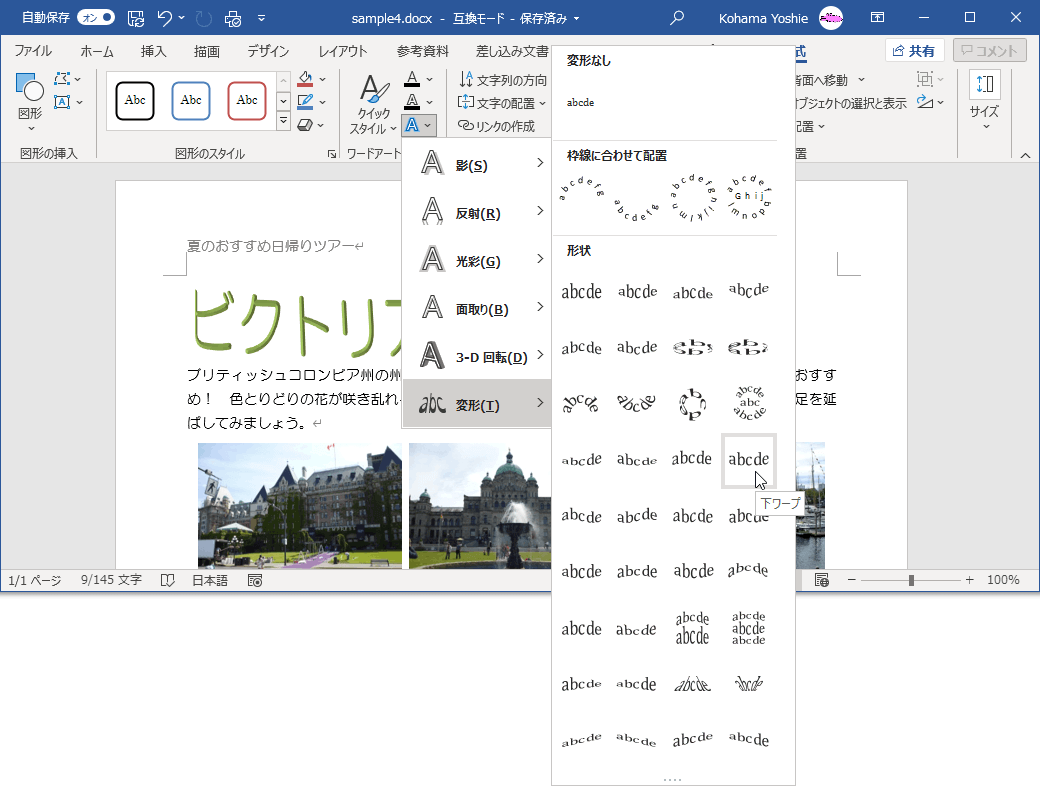This screenshot has height=786, width=1040.
Task: Open the 影(S) shadow submenu
Action: [x=477, y=163]
